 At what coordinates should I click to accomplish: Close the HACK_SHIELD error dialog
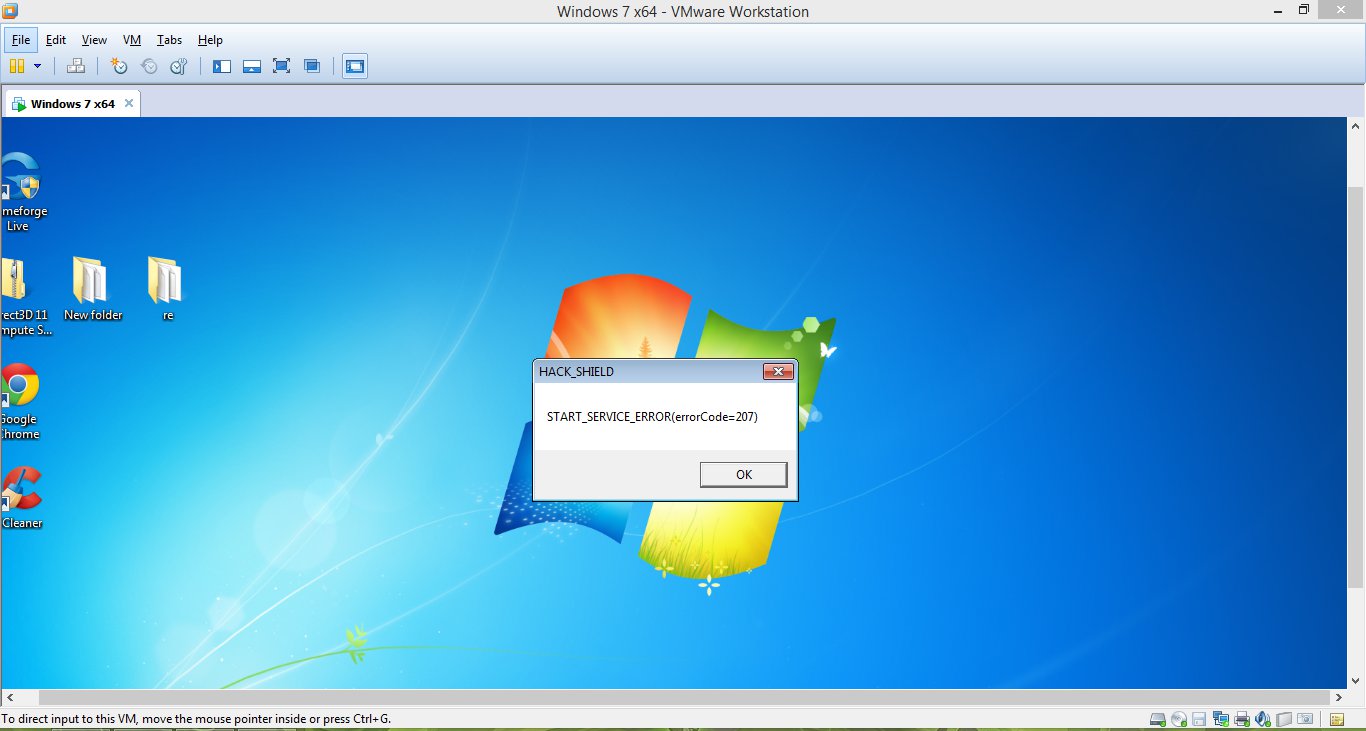tap(778, 371)
